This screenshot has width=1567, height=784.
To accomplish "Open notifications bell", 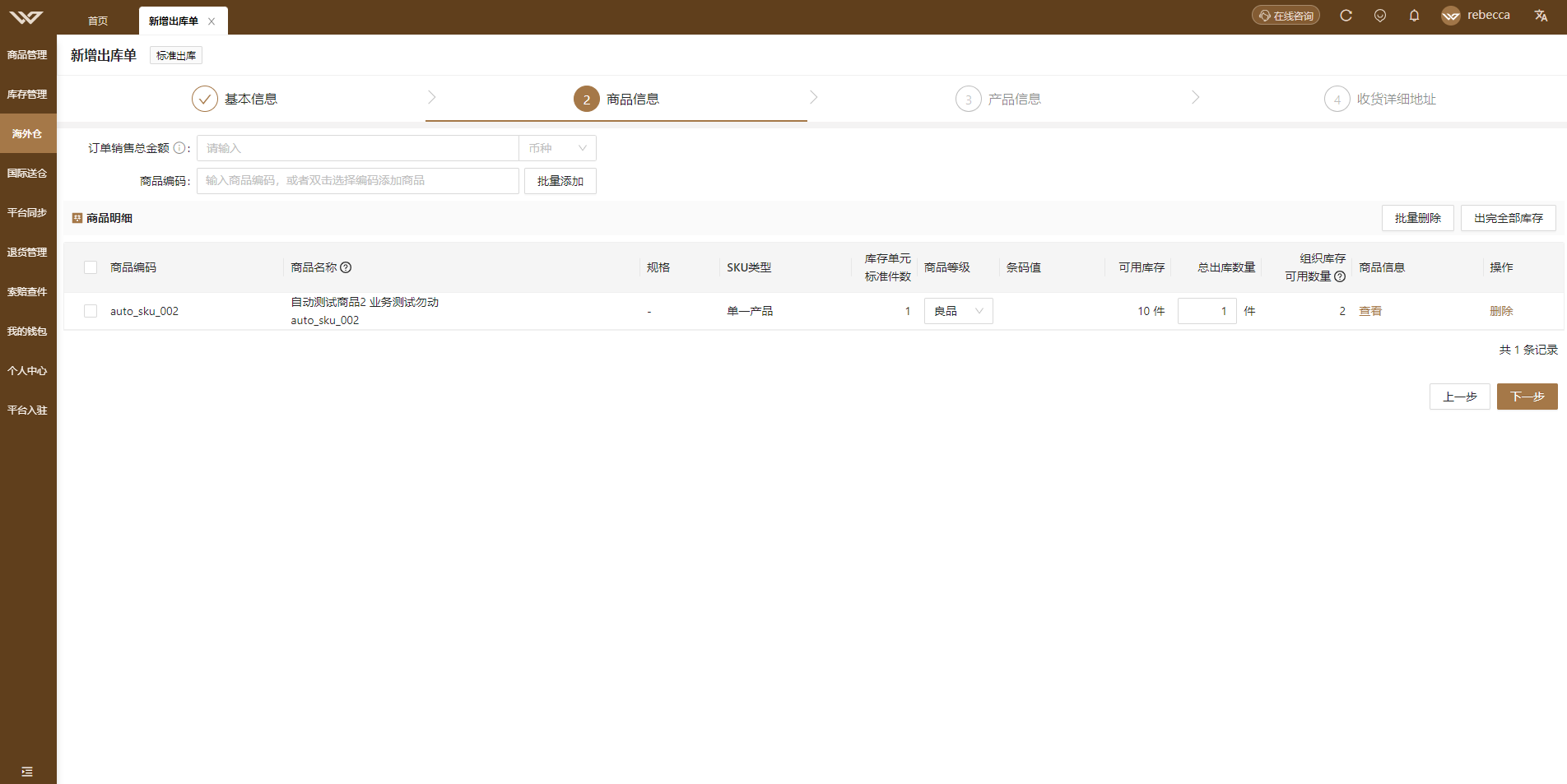I will [1414, 16].
